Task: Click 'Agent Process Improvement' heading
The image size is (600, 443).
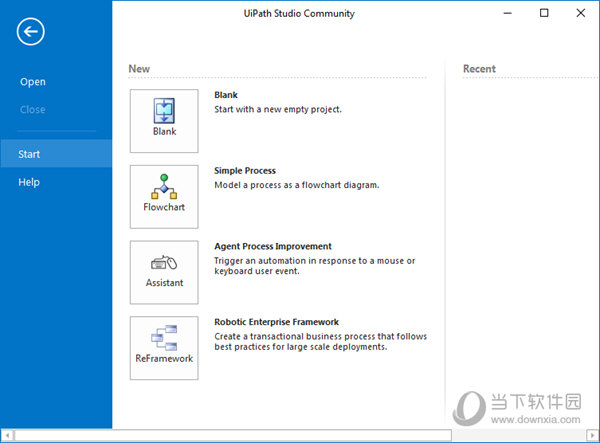Action: (x=273, y=246)
